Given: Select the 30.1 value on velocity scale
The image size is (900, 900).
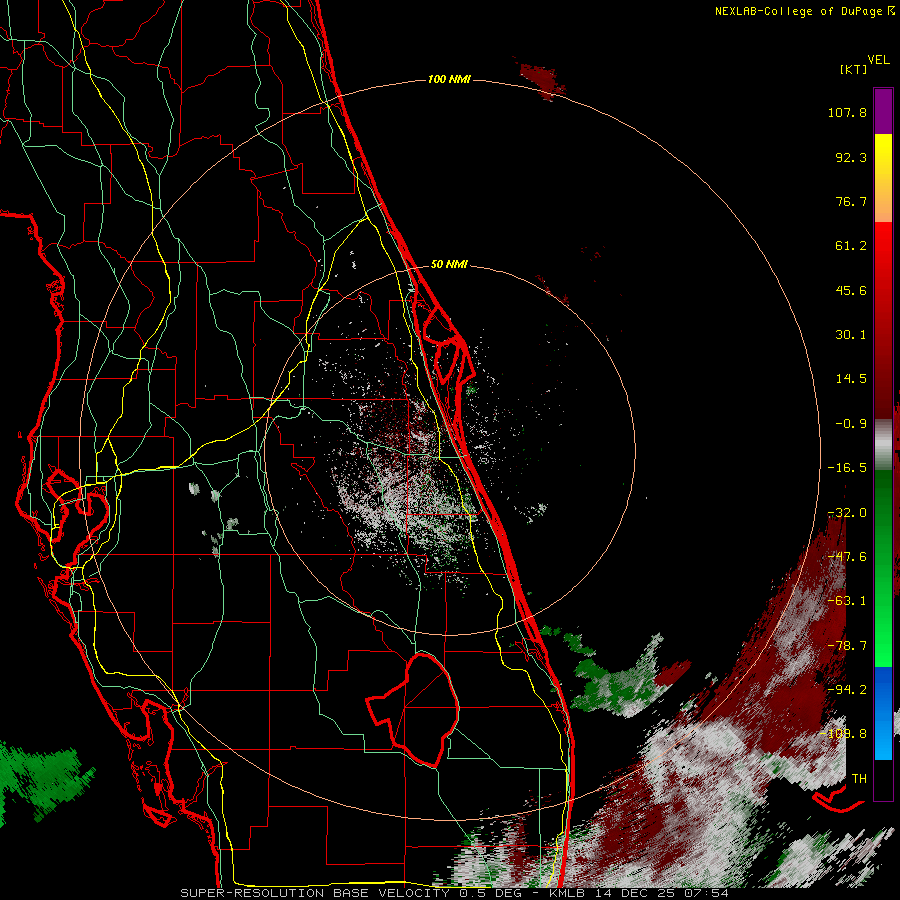Looking at the screenshot, I should tap(851, 335).
